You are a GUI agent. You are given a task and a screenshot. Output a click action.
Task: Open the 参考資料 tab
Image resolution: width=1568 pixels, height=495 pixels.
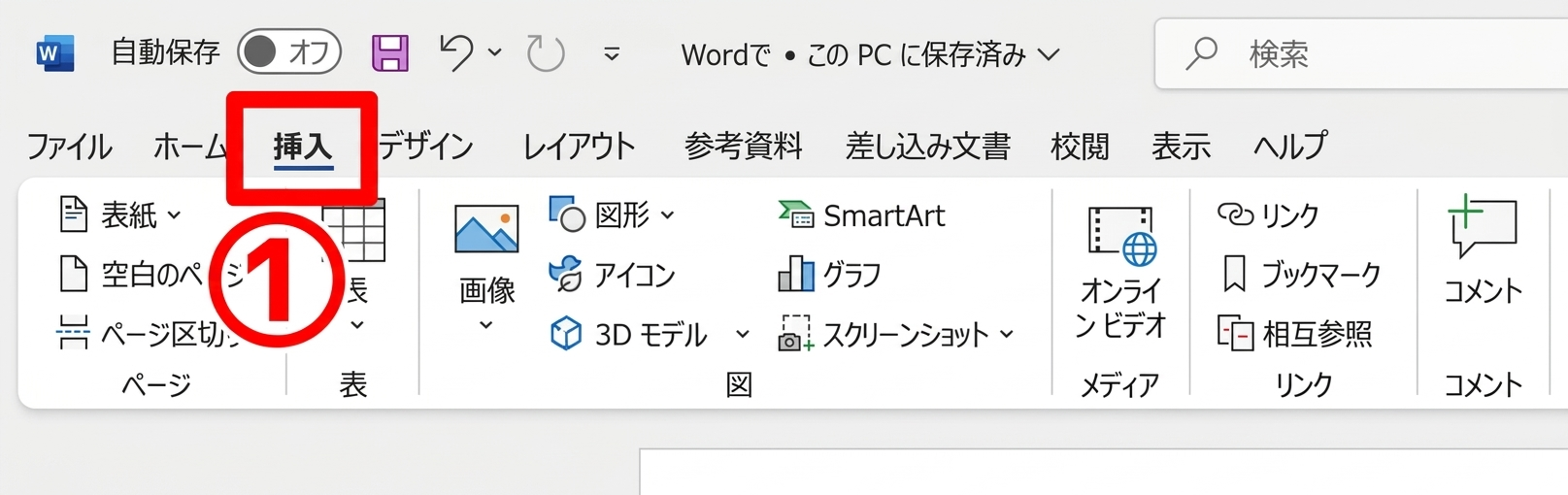pyautogui.click(x=743, y=147)
